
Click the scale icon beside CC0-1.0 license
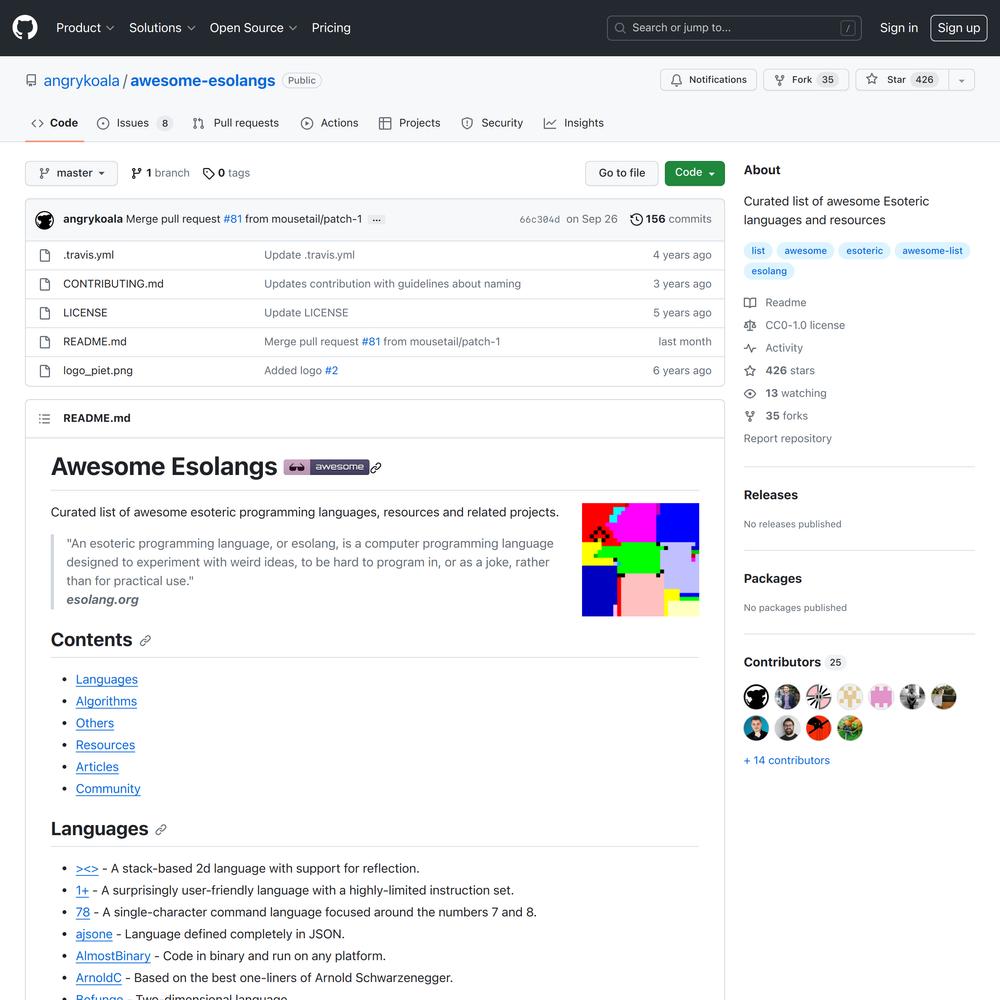(750, 325)
